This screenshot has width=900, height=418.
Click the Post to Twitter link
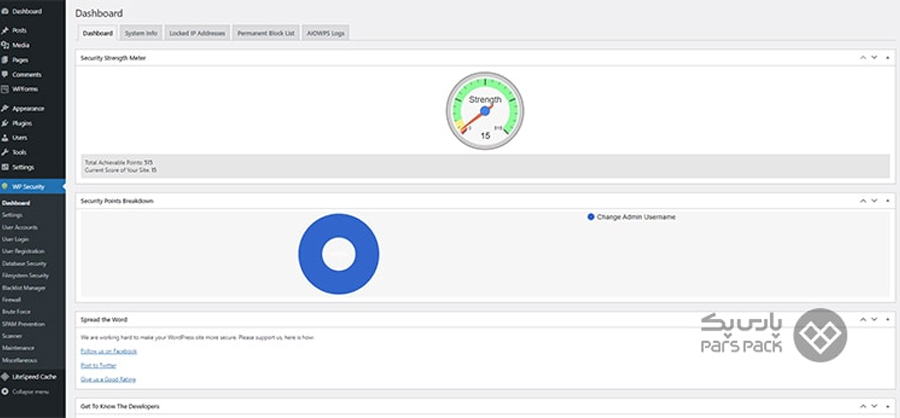(x=98, y=365)
